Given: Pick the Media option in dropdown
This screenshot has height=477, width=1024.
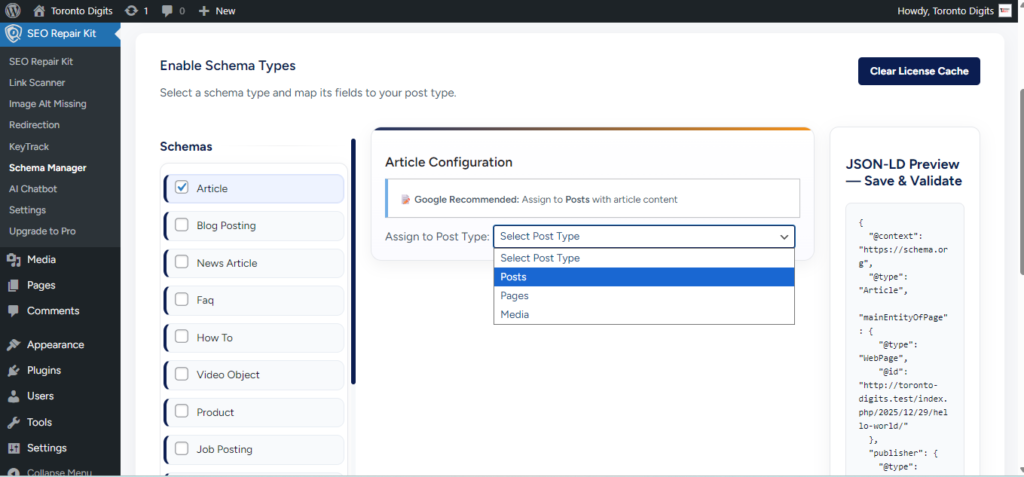Looking at the screenshot, I should pos(643,315).
